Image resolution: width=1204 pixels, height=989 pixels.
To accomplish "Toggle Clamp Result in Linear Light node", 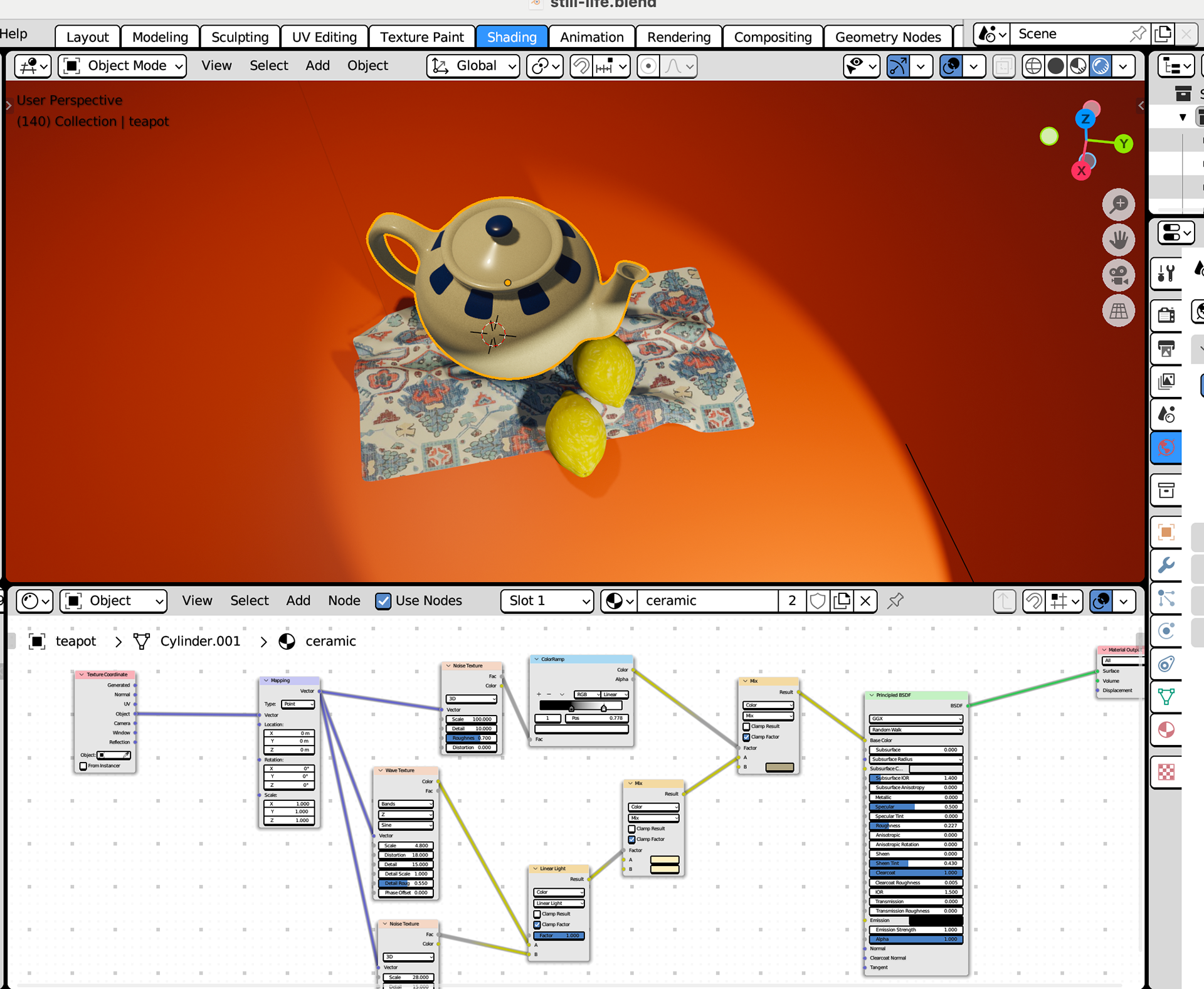I will 537,914.
